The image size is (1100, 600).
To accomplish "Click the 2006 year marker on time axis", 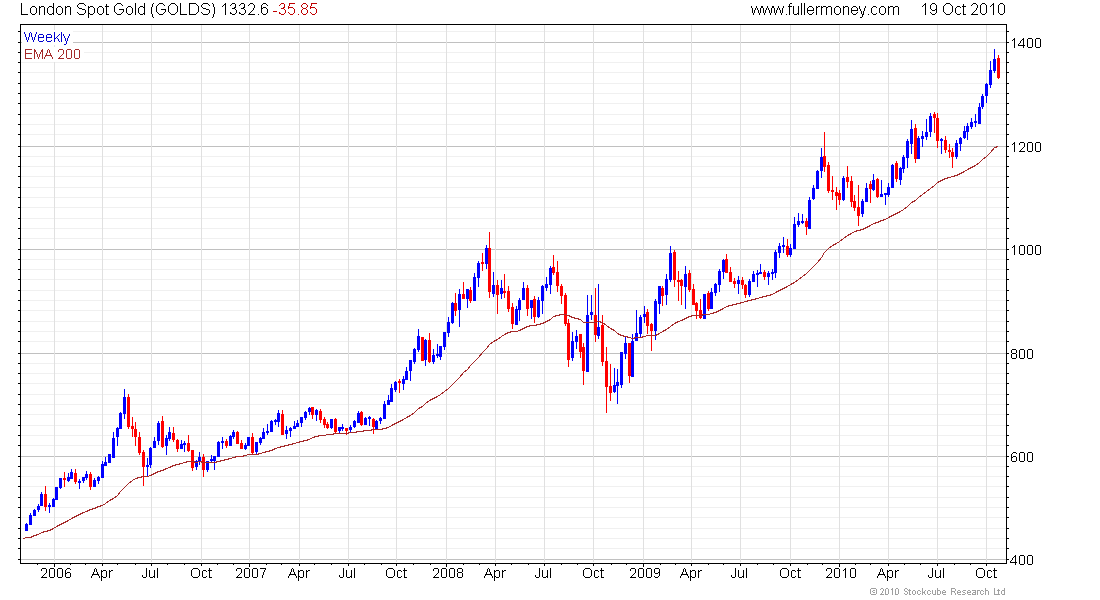I will 56,573.
